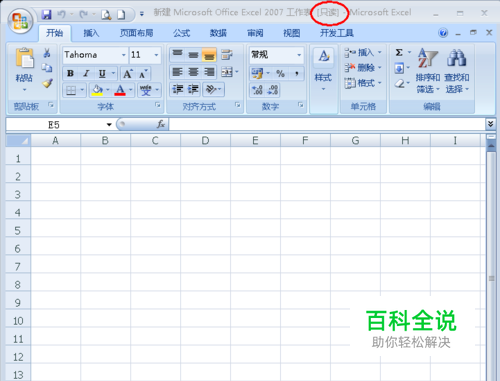Toggle underline formatting
Screen dimensions: 500x381
point(102,73)
